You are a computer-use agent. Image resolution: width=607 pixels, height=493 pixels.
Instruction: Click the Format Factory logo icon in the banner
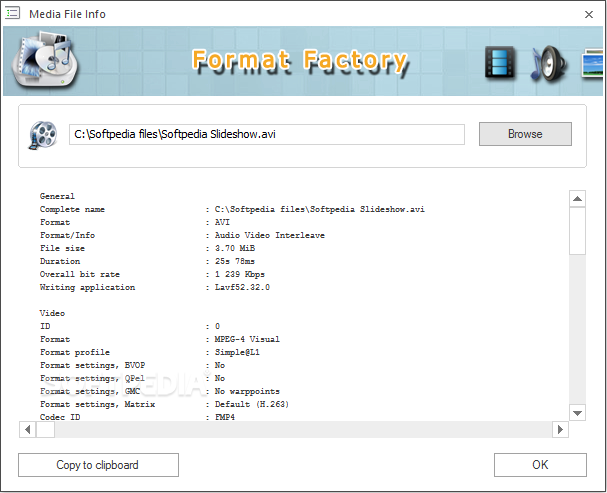point(44,59)
